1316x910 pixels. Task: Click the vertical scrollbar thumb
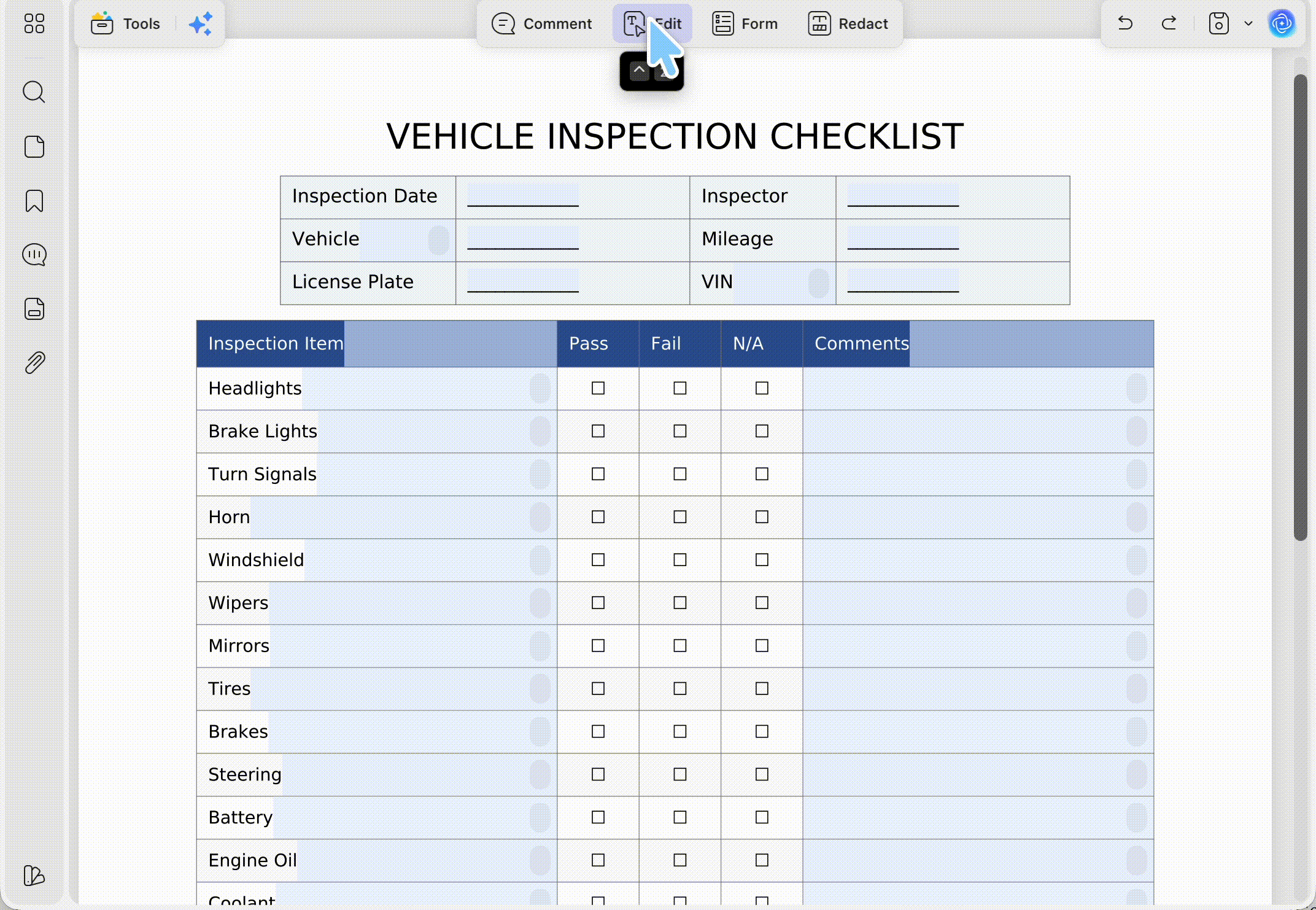point(1300,307)
